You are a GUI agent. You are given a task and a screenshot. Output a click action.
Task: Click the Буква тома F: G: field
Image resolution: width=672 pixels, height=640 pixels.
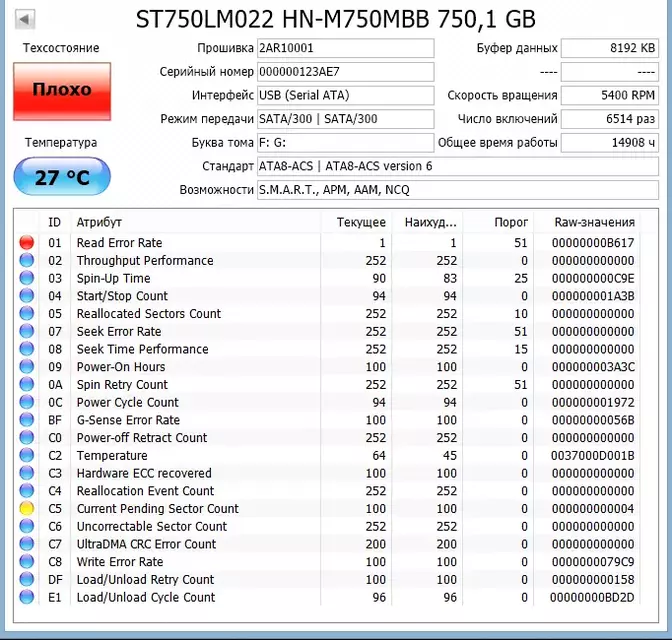pyautogui.click(x=345, y=142)
